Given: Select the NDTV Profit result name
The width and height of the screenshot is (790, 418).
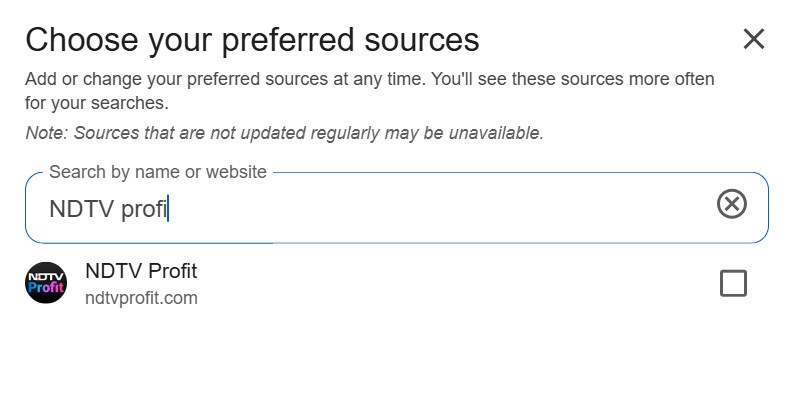Looking at the screenshot, I should click(141, 271).
